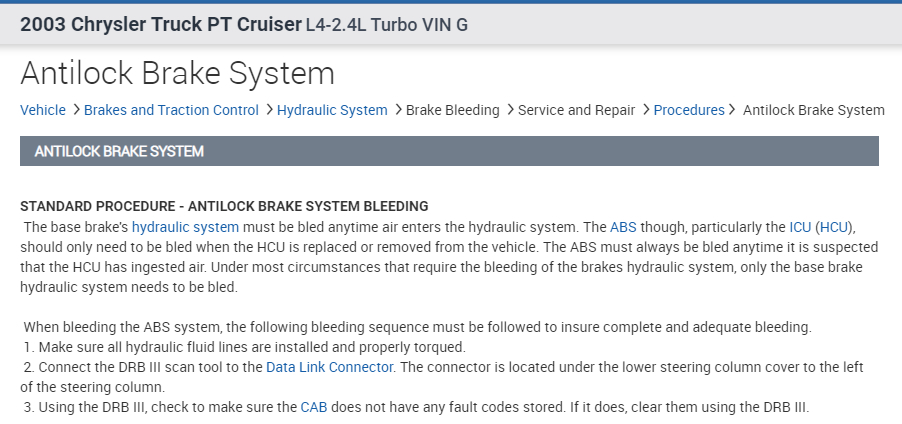
Task: Click chevron following Hydraulic System breadcrumb
Action: click(x=397, y=110)
